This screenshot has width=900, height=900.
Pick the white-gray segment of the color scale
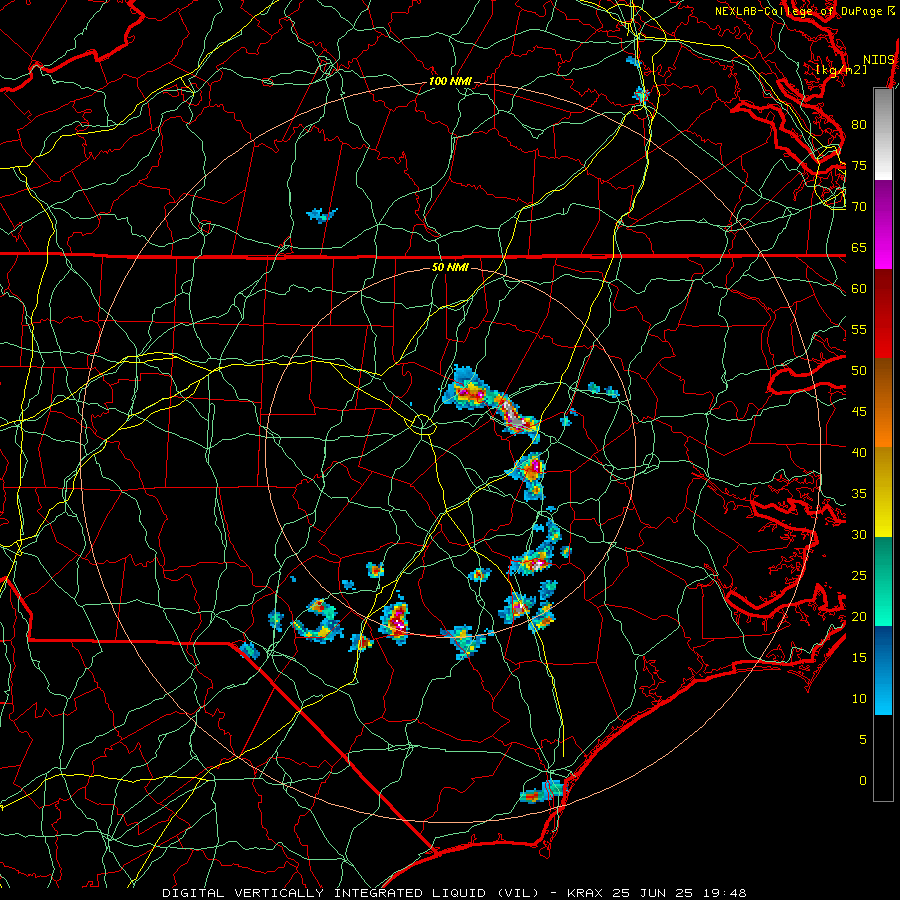(883, 134)
